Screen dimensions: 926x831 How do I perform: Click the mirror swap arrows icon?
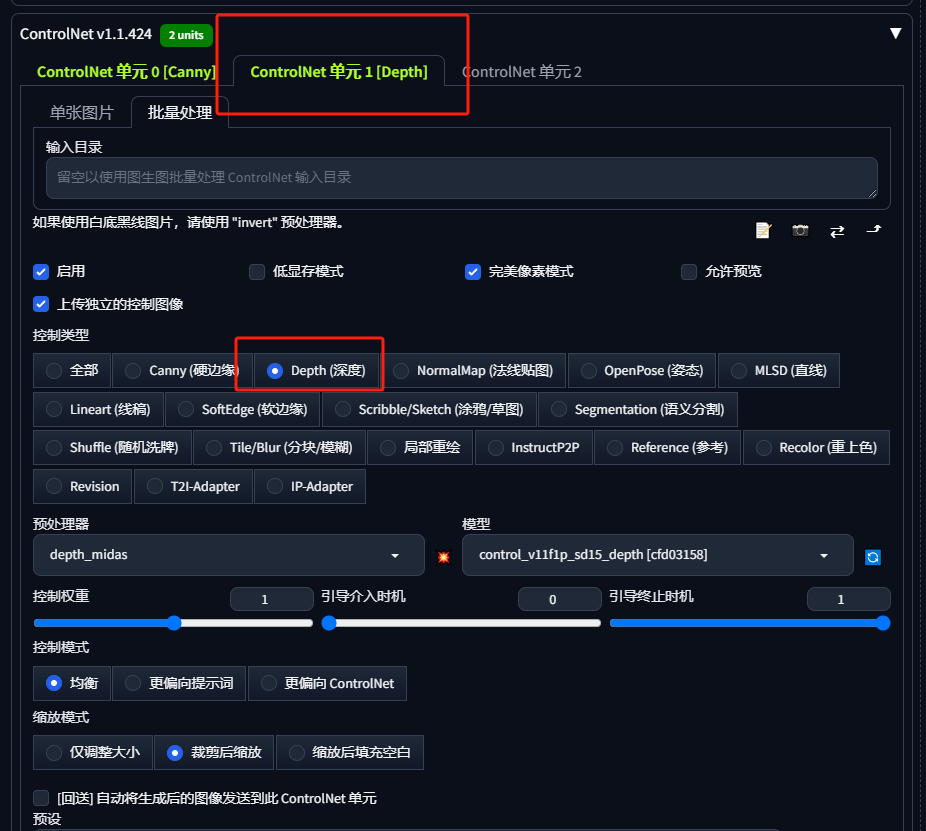tap(837, 232)
